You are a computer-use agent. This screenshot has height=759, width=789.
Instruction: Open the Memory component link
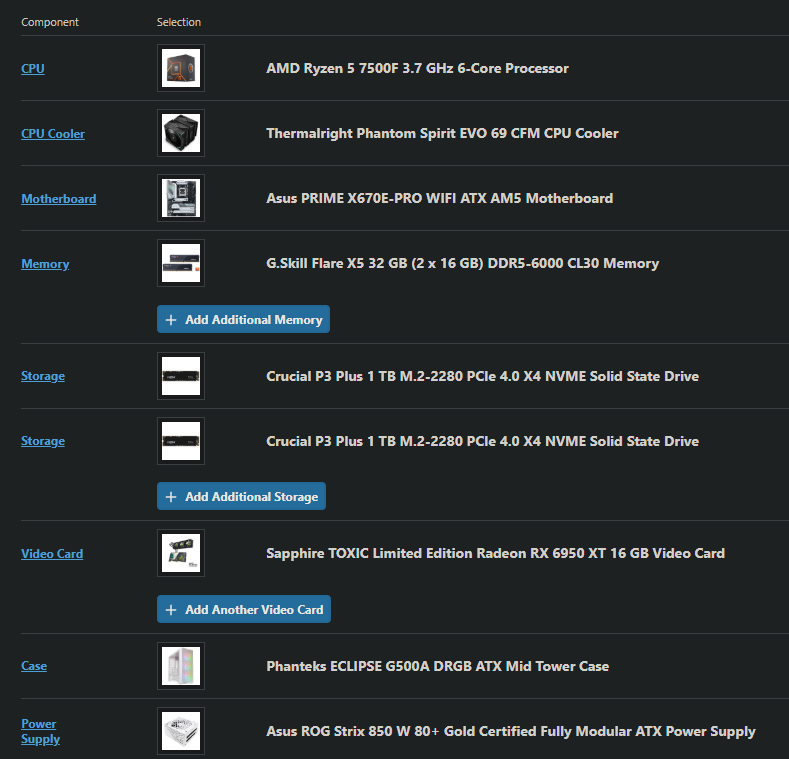point(45,264)
